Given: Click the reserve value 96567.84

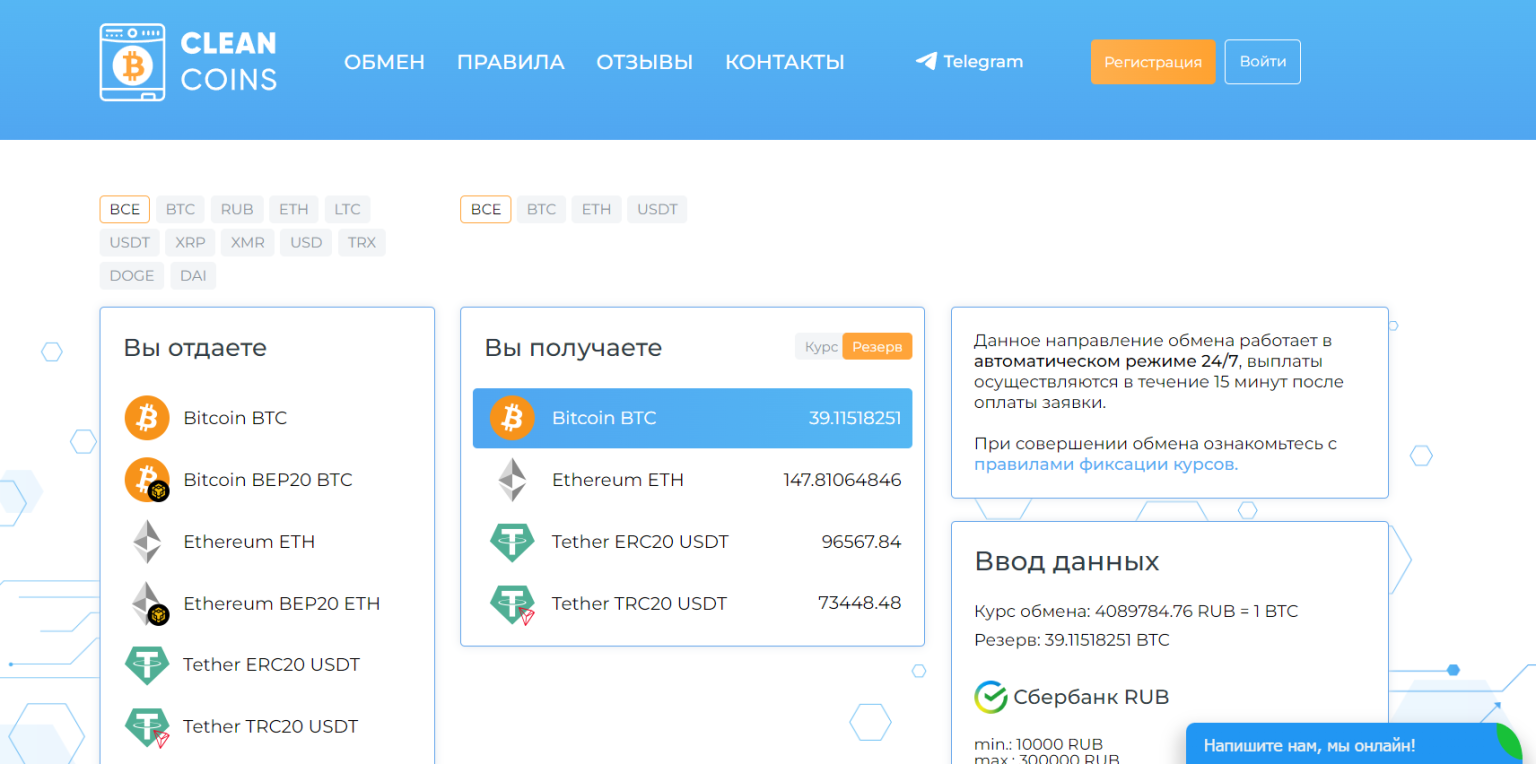Looking at the screenshot, I should coord(861,542).
